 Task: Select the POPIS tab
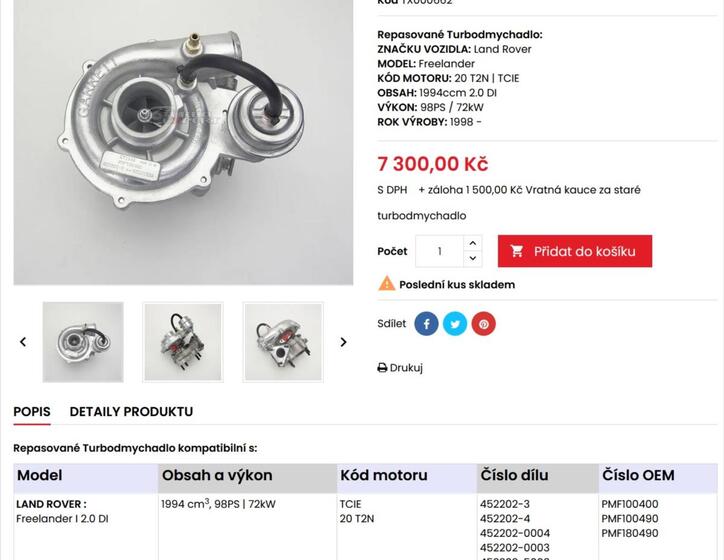click(32, 411)
